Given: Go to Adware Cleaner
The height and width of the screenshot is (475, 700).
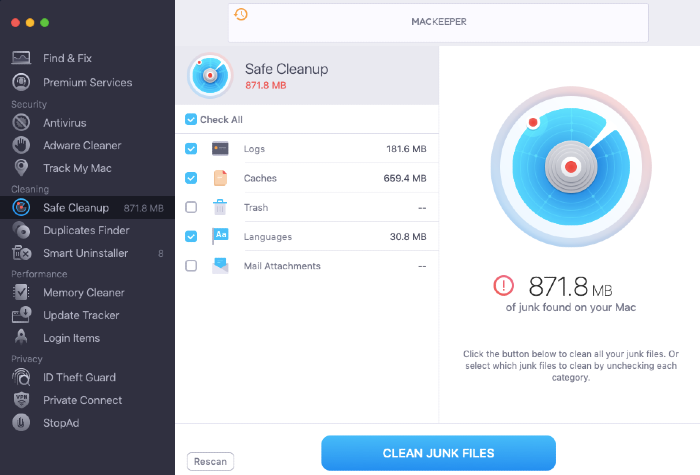Looking at the screenshot, I should [x=82, y=145].
